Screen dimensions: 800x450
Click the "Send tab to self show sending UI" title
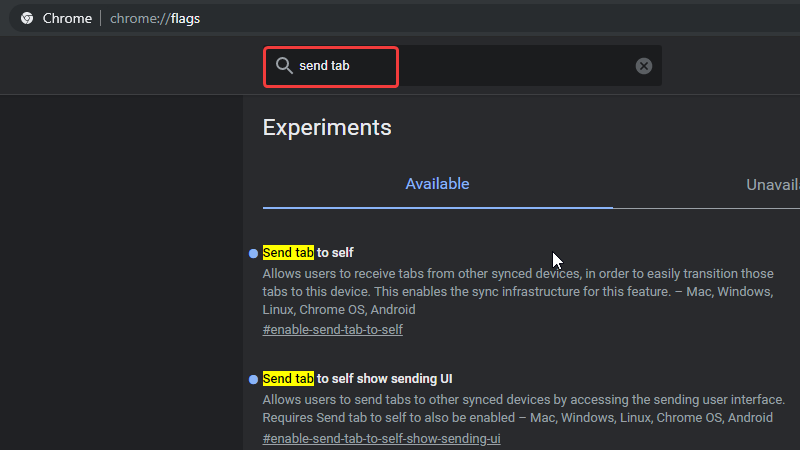357,378
